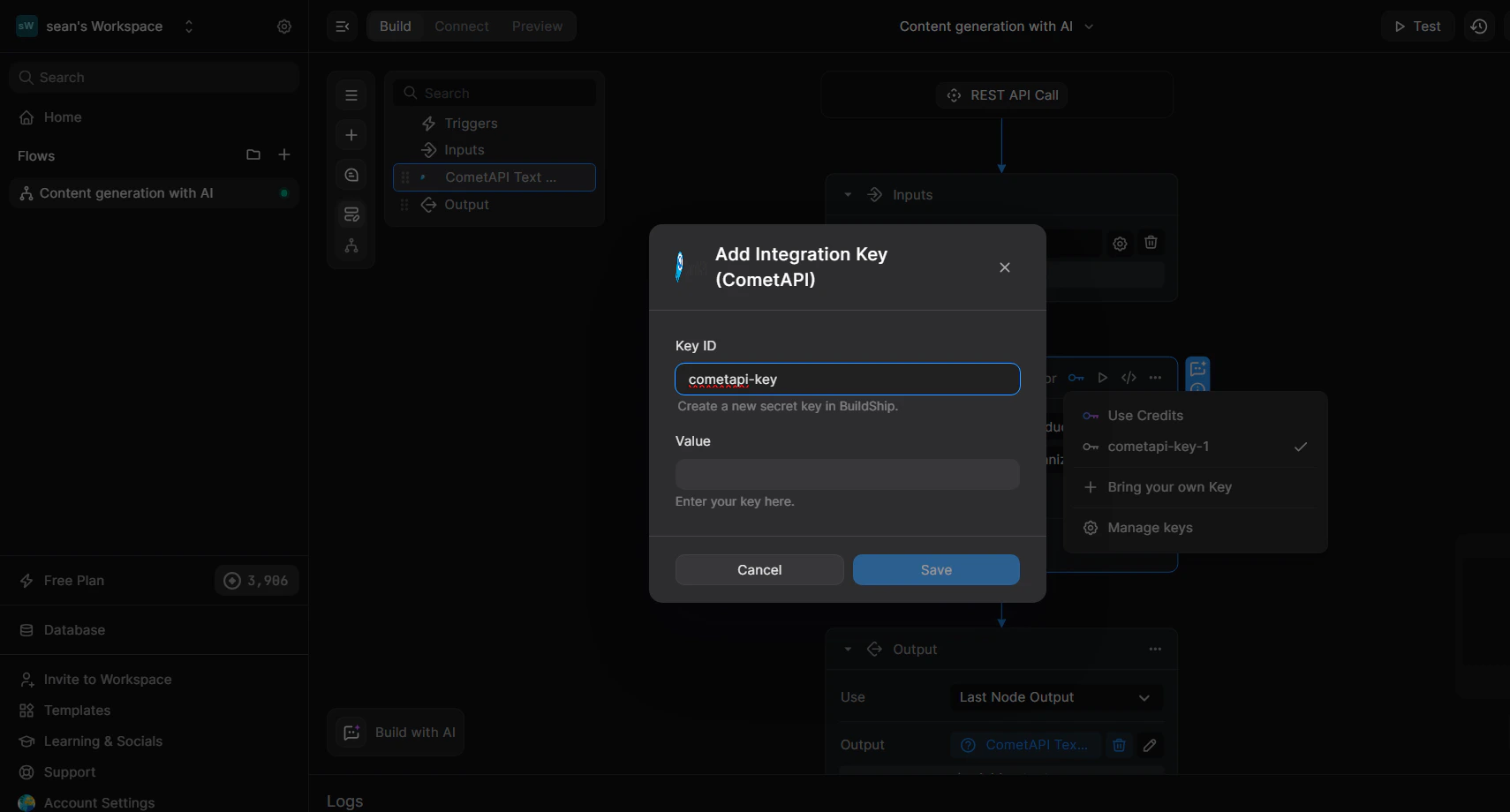
Task: Go to Home in sidebar
Action: (x=155, y=117)
